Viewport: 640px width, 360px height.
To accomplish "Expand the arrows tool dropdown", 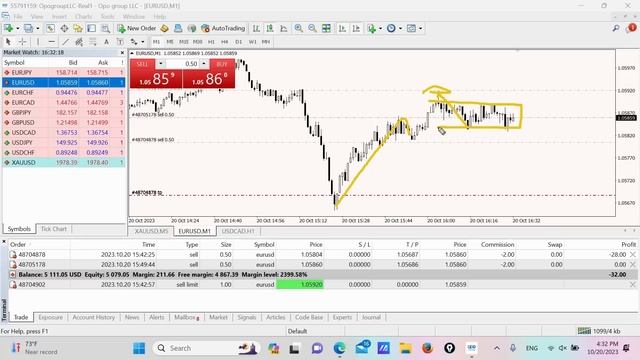I will 142,42.
